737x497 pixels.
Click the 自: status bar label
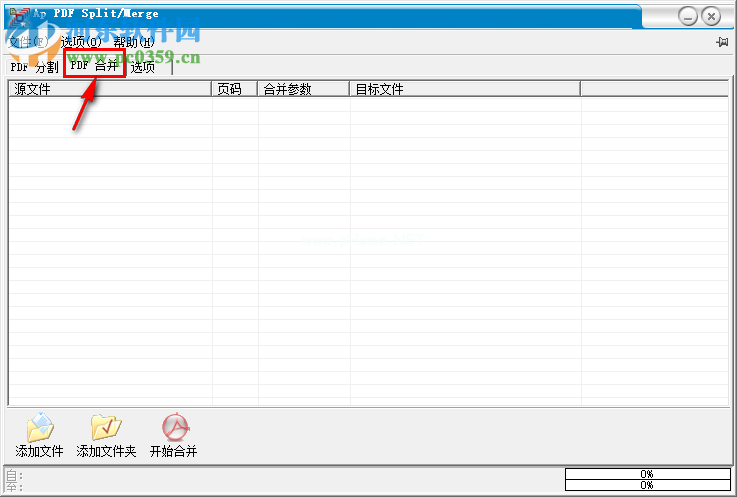(14, 475)
